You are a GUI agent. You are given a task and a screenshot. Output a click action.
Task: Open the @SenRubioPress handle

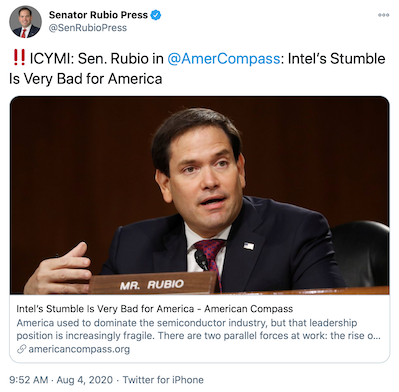tap(88, 28)
